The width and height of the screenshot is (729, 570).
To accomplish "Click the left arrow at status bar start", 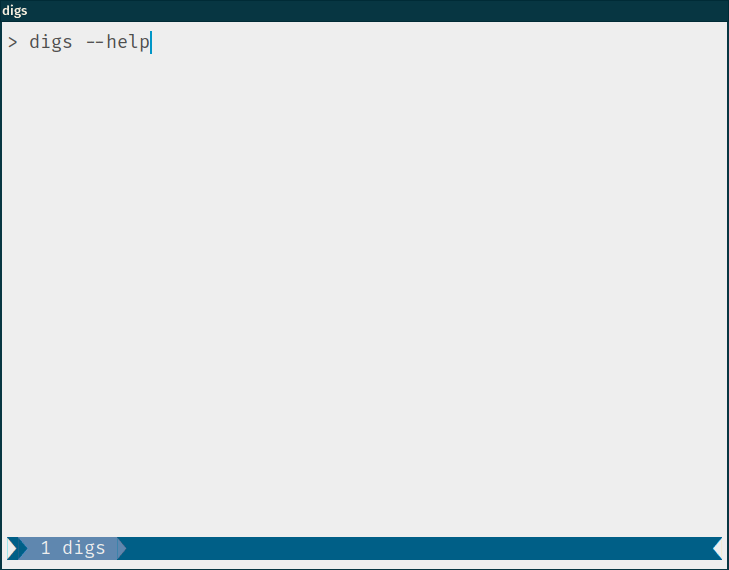I will [12, 548].
